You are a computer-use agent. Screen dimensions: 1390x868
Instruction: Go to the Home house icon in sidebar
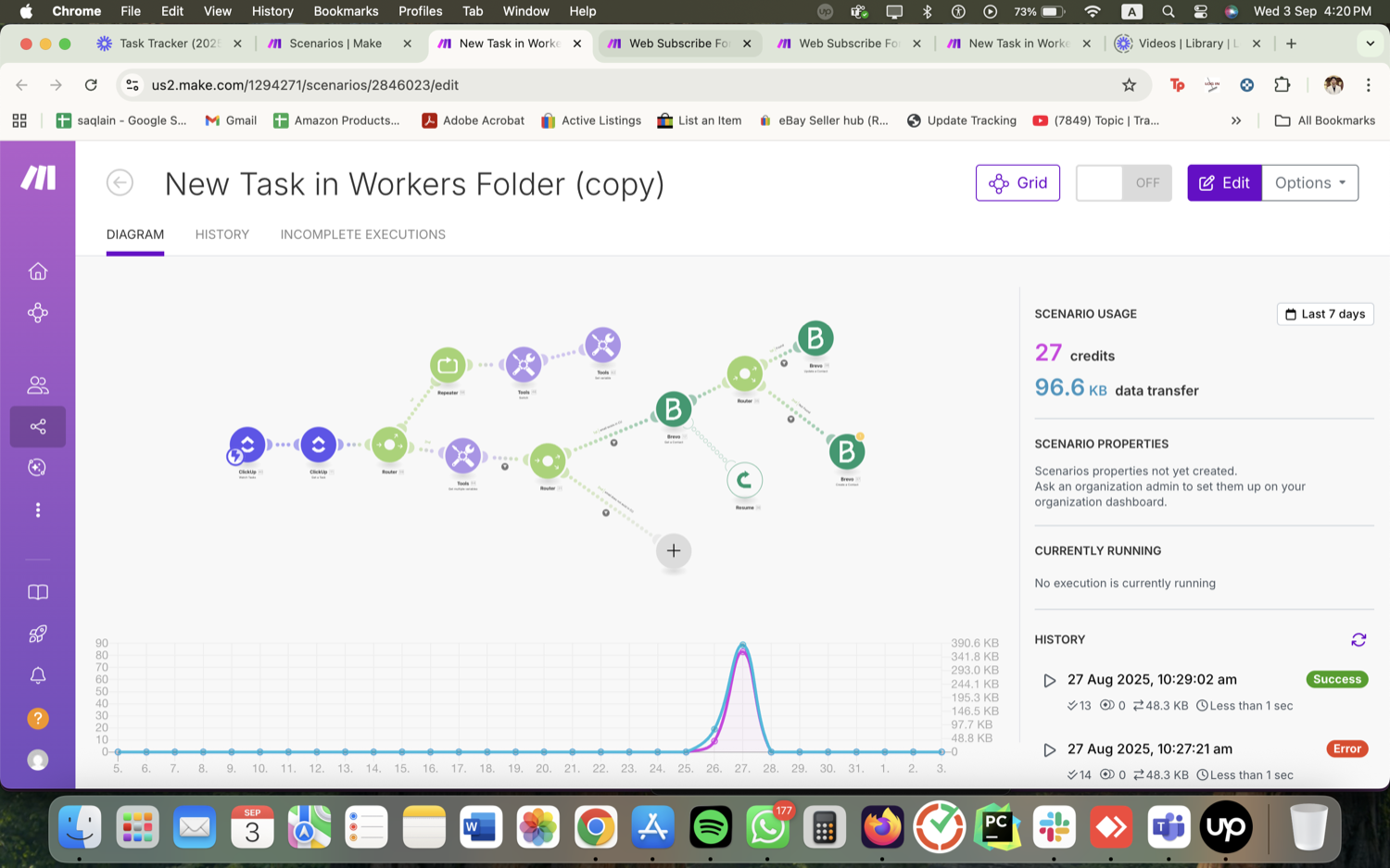tap(38, 271)
